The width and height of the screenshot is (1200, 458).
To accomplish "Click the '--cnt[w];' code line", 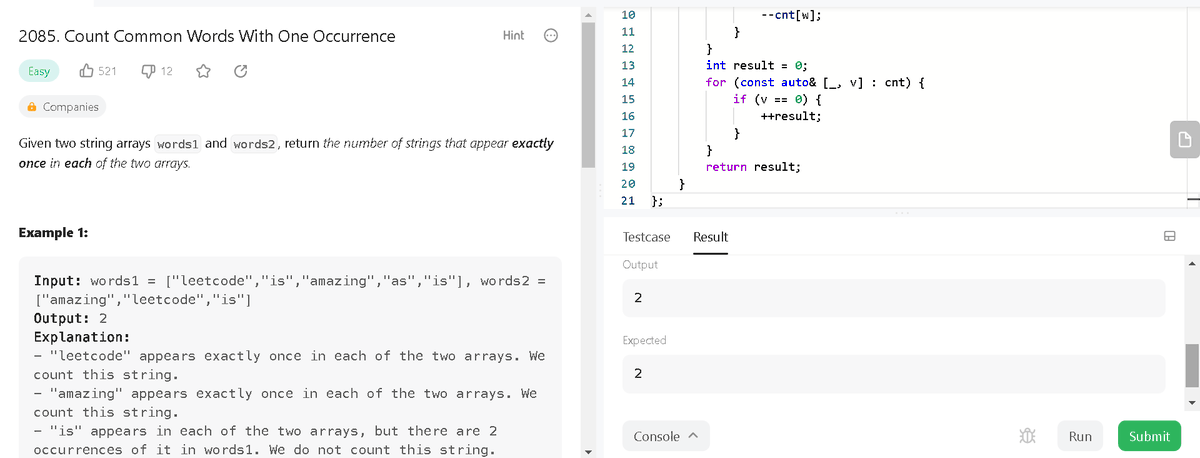I will pyautogui.click(x=791, y=14).
